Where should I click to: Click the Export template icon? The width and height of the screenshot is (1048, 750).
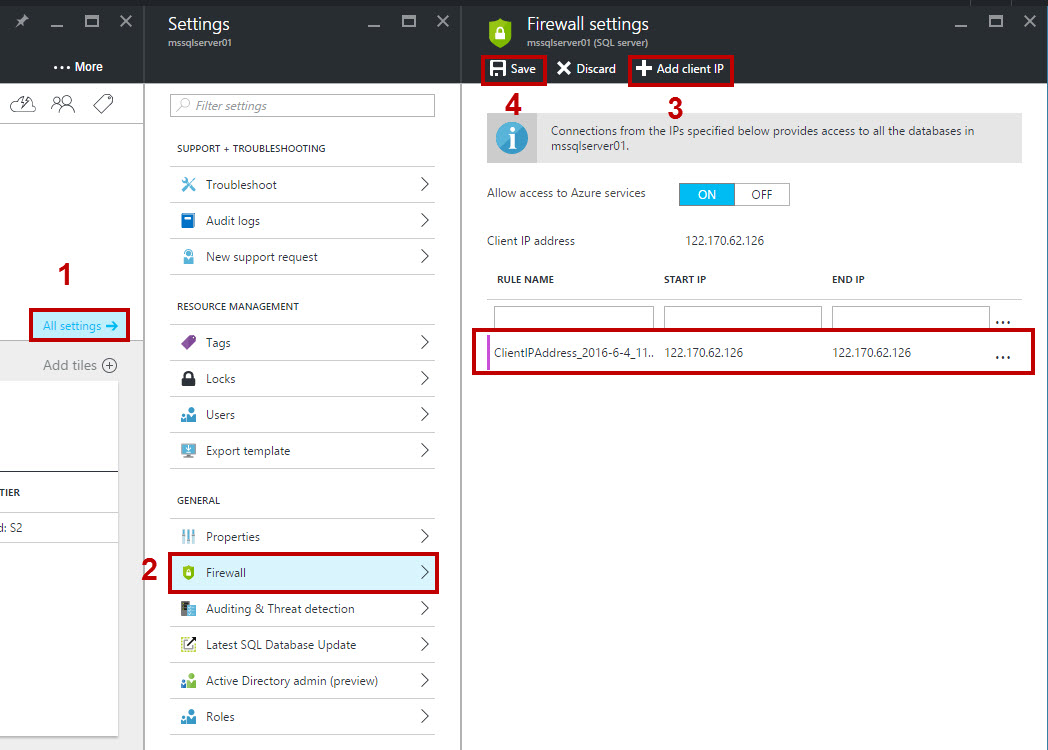pyautogui.click(x=188, y=451)
